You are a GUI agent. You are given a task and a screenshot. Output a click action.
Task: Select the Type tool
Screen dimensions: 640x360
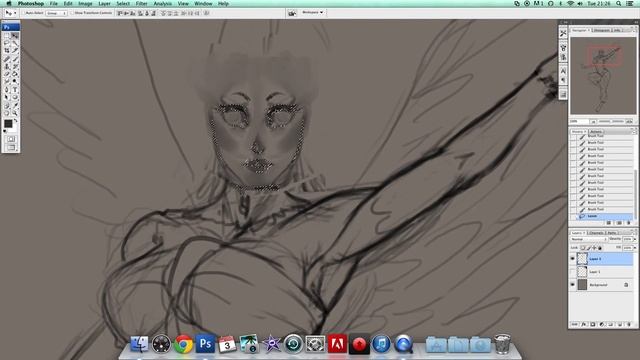pos(15,89)
